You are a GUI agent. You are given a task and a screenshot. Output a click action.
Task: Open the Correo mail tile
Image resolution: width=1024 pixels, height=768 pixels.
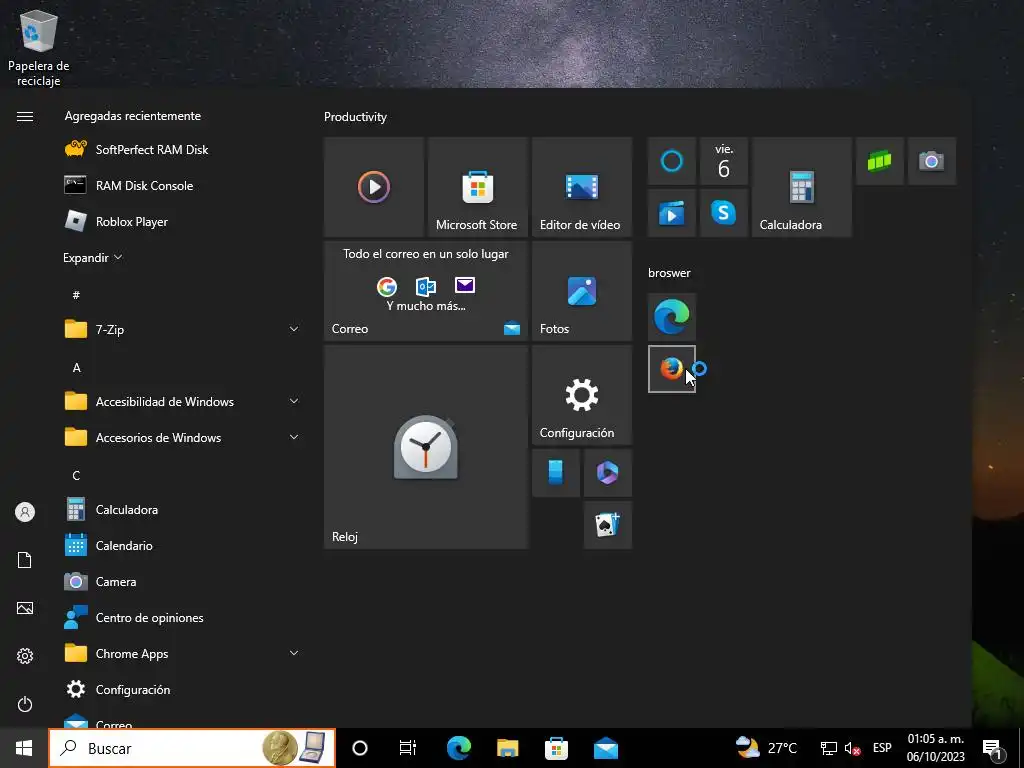pos(426,291)
